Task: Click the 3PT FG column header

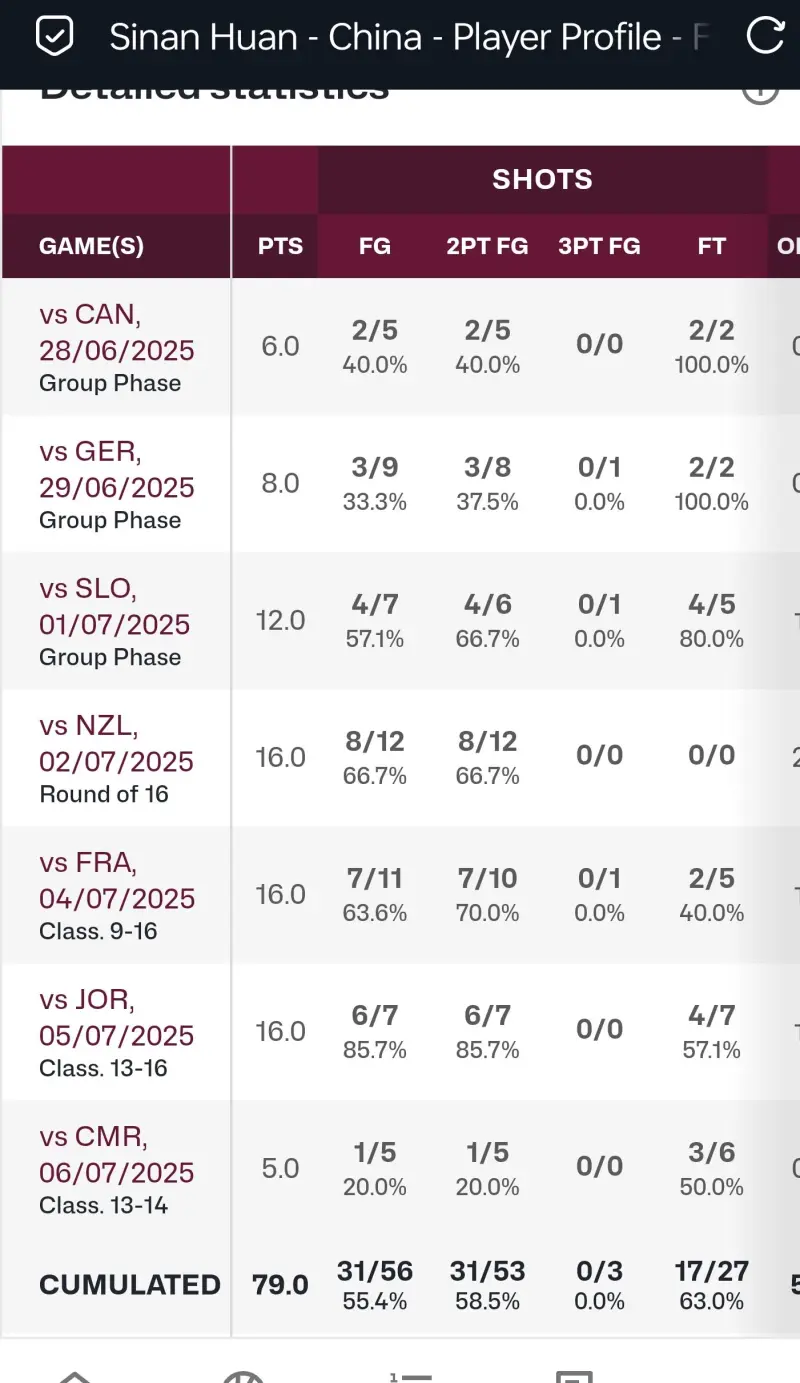Action: click(599, 246)
